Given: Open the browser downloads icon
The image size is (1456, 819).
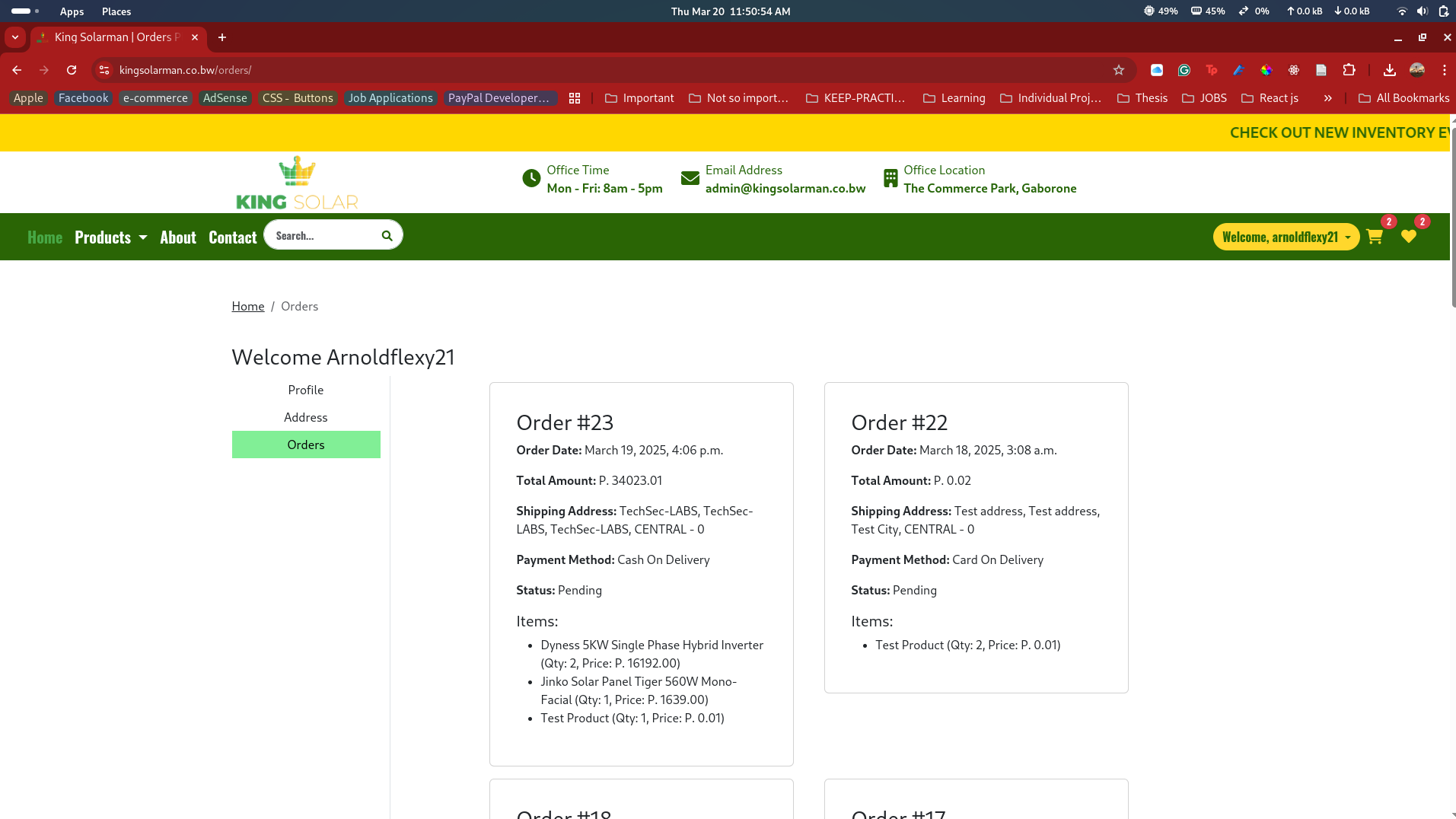Looking at the screenshot, I should click(1389, 70).
